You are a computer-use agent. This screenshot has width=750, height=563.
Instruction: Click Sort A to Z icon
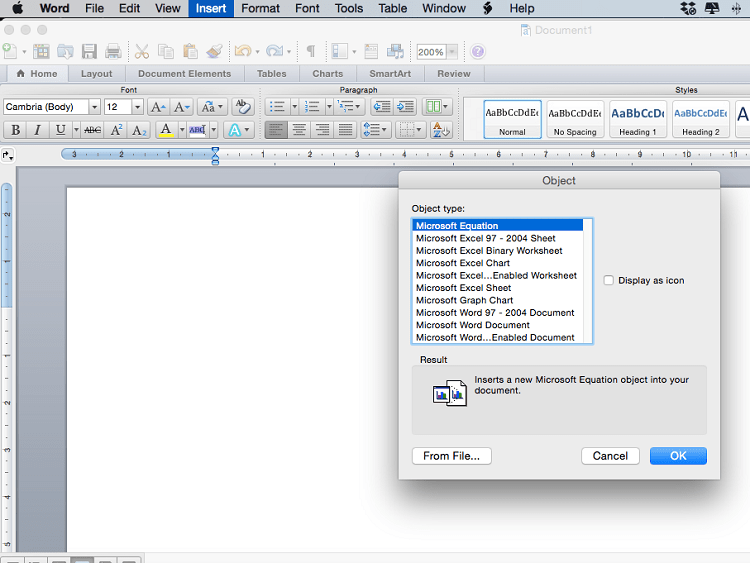(x=441, y=130)
